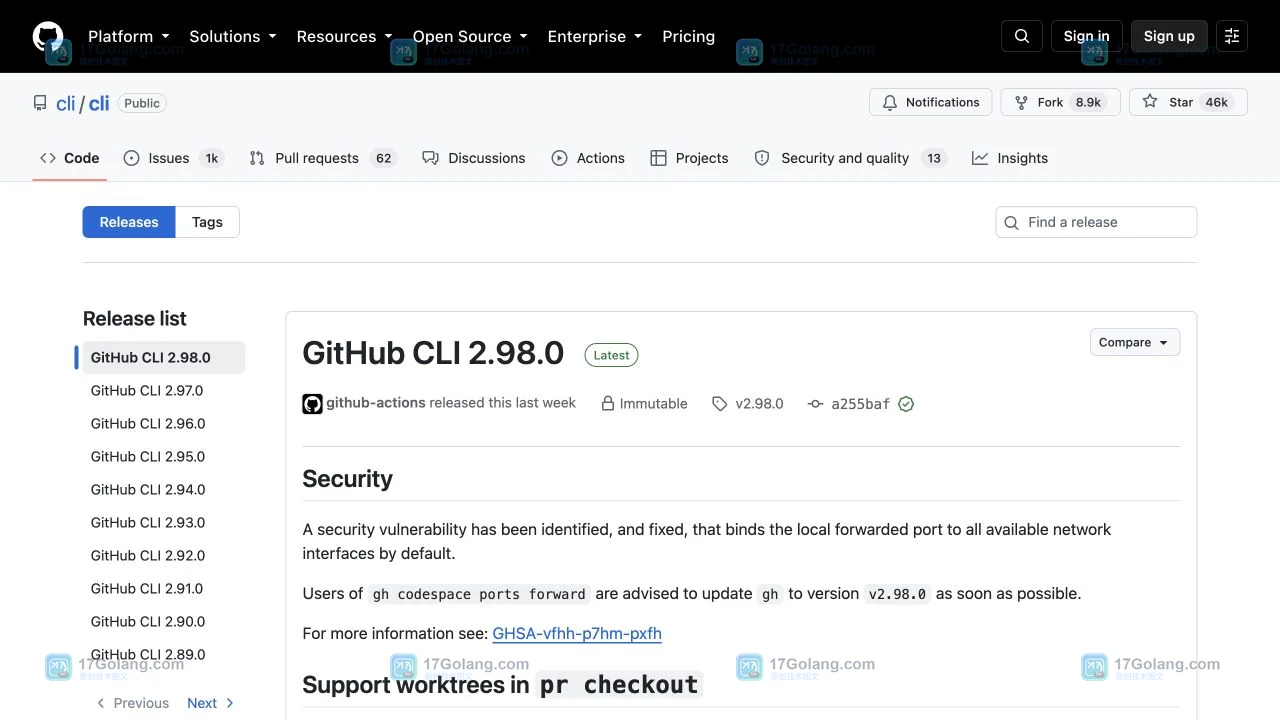Select GitHub CLI 2.93.0 in release list
Screen dimensions: 1280x720
(x=164, y=522)
